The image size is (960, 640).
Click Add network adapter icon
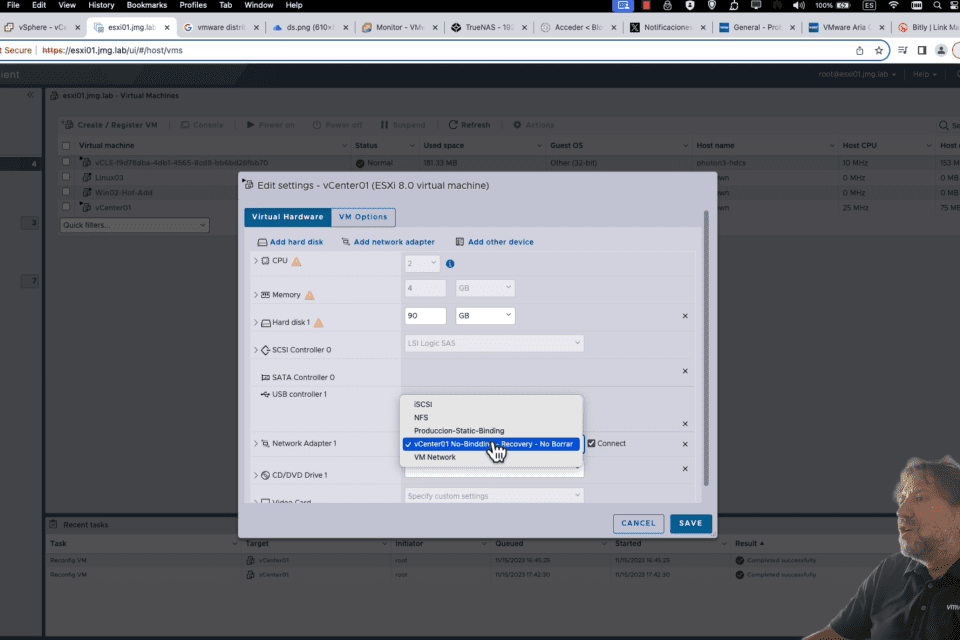pos(345,242)
